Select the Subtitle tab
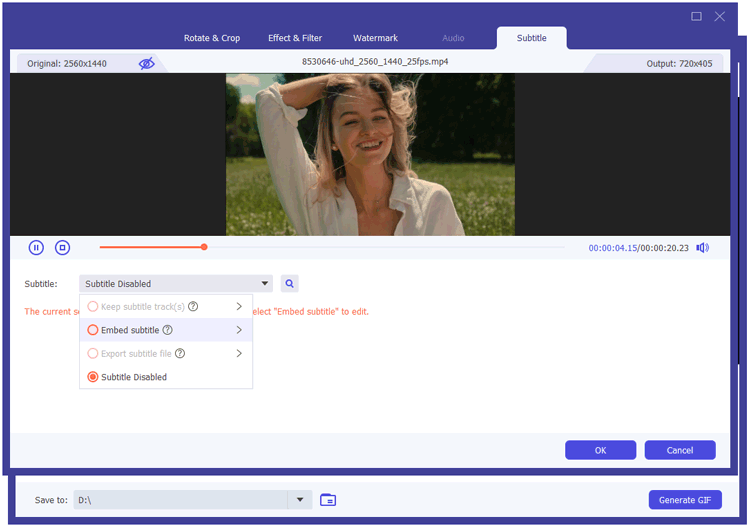Screen dimensions: 750x527 coord(531,38)
